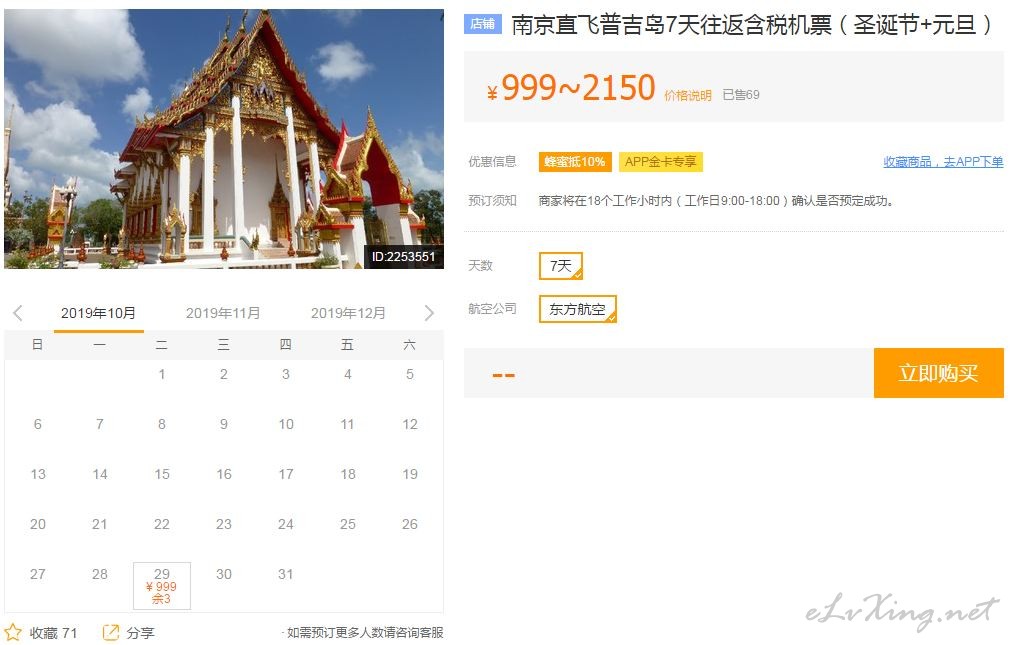Select the 东方航空 airline option

577,309
